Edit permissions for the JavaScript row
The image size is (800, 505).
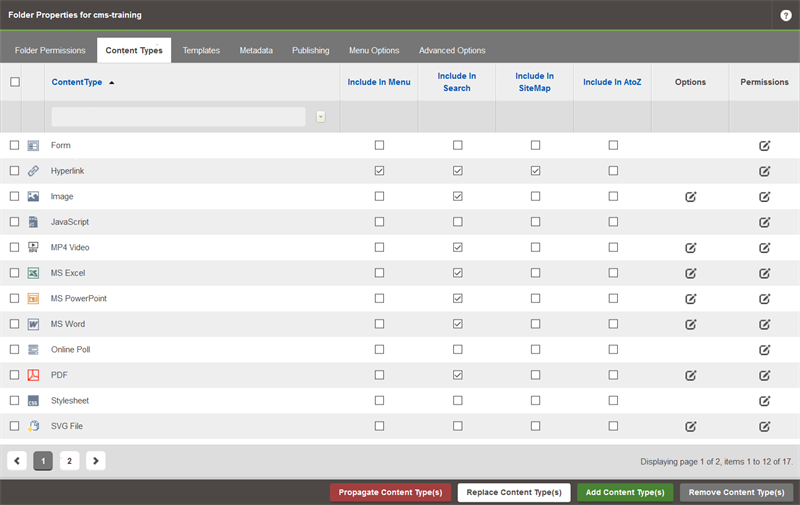(764, 222)
